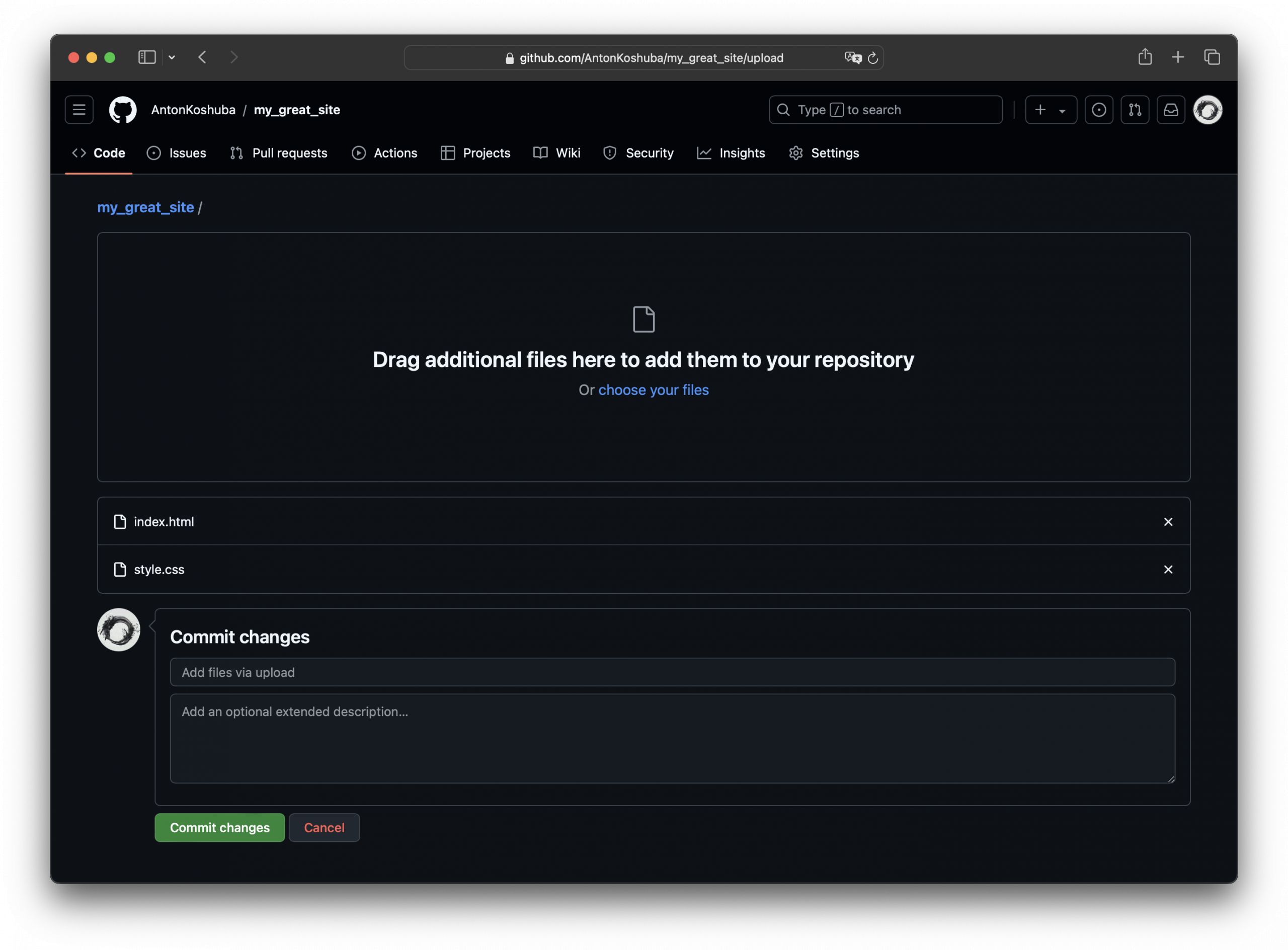Click the green Commit changes button
Image resolution: width=1288 pixels, height=950 pixels.
click(220, 828)
